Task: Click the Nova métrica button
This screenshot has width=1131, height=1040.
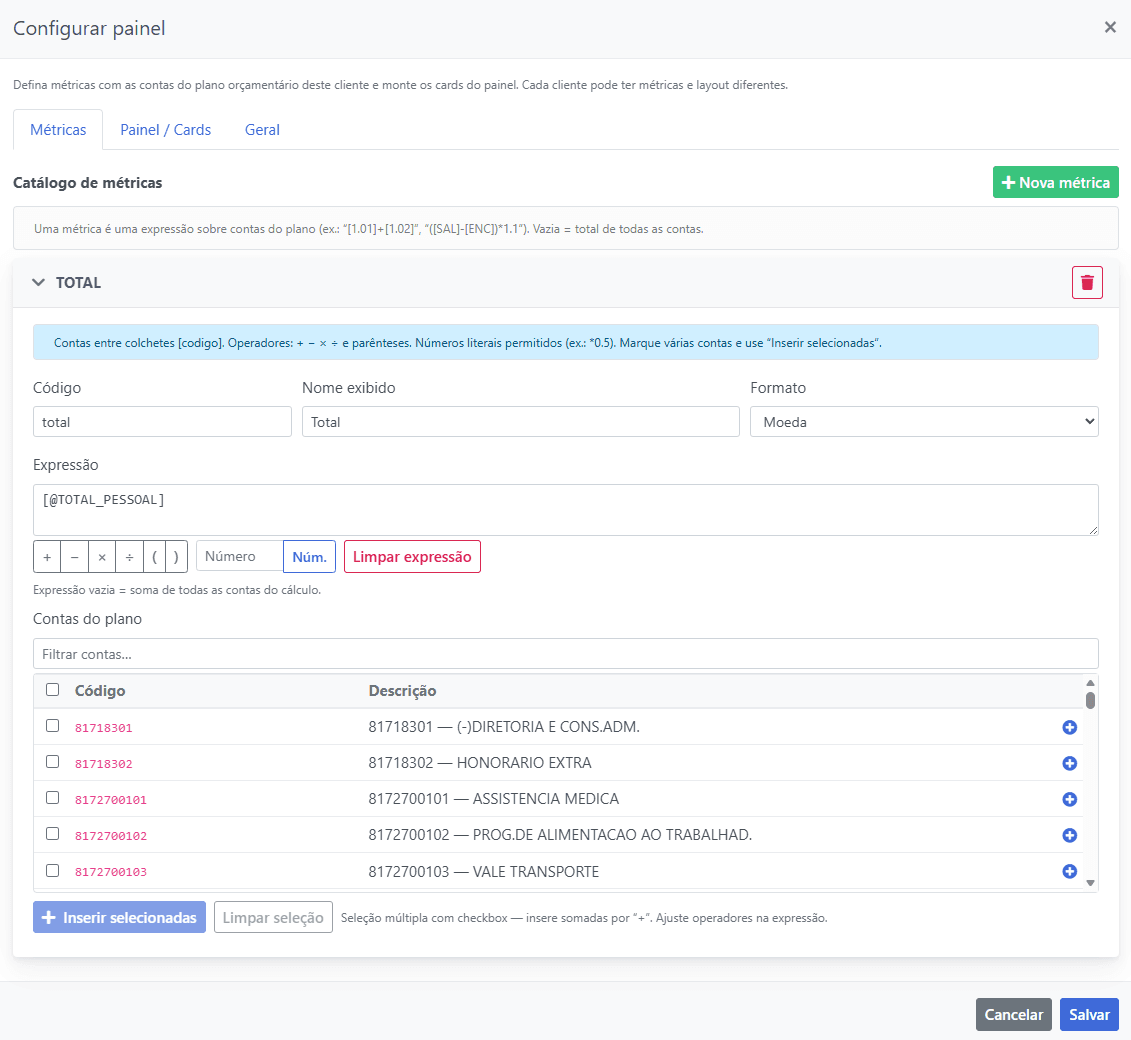Action: pyautogui.click(x=1055, y=182)
